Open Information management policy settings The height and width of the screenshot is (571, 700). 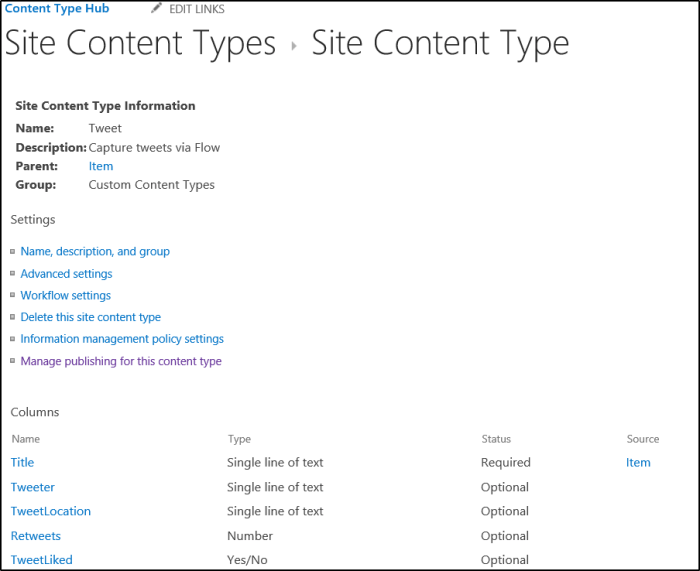point(122,339)
